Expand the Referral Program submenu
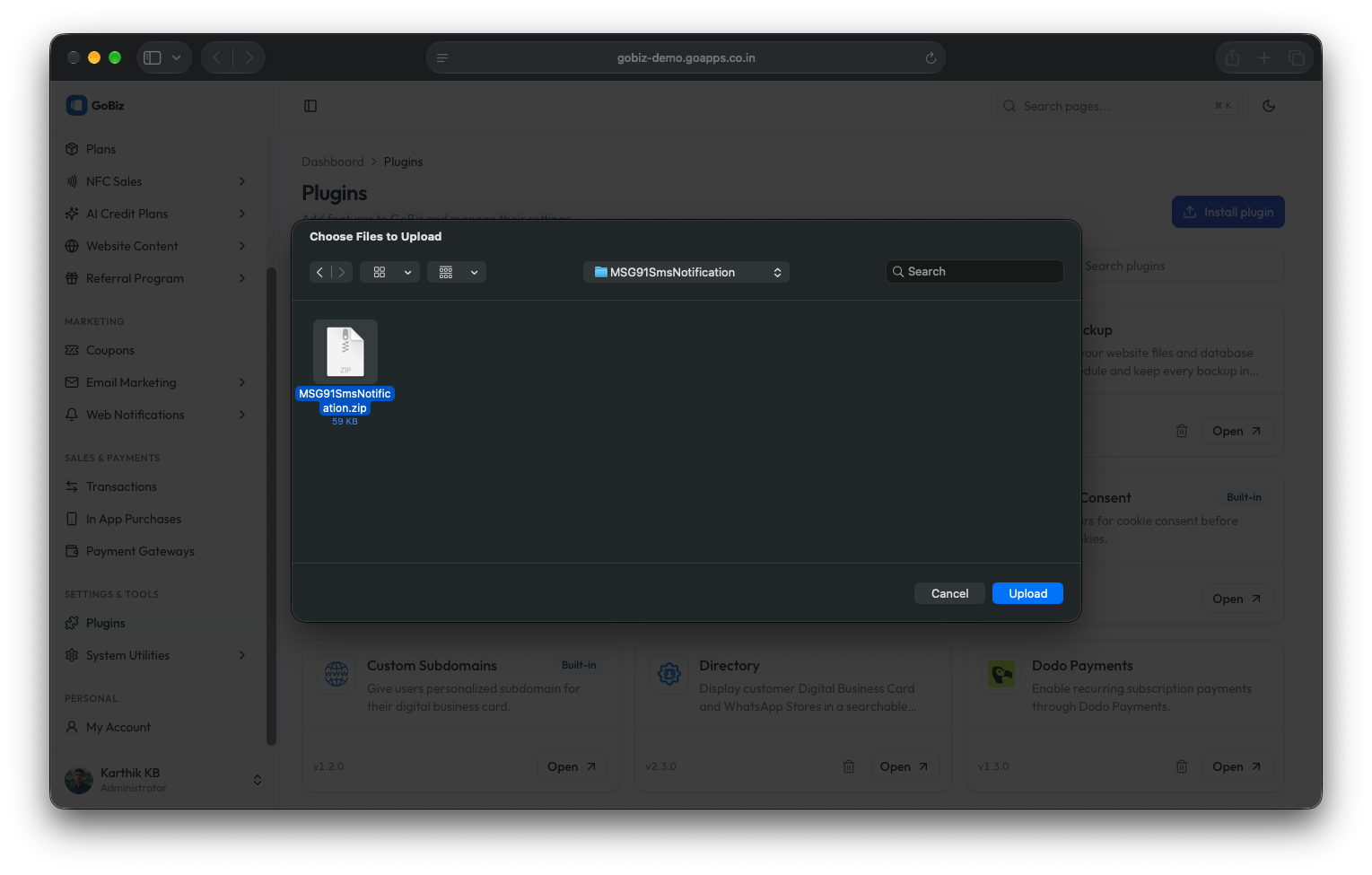Screen dimensions: 1372x875 (242, 278)
